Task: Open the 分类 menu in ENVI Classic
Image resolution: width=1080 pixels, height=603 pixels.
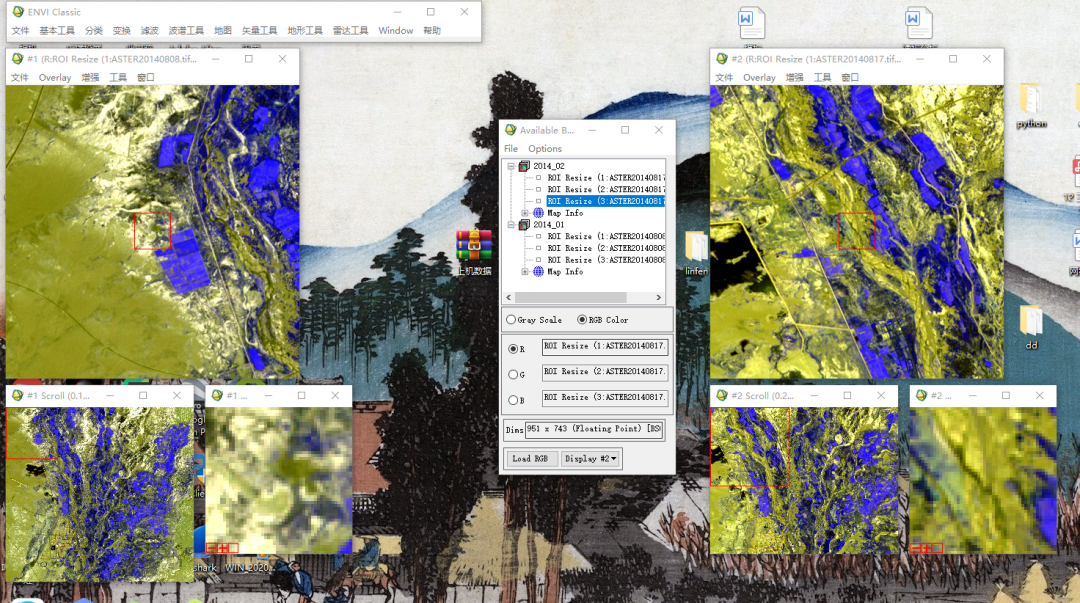Action: tap(94, 30)
